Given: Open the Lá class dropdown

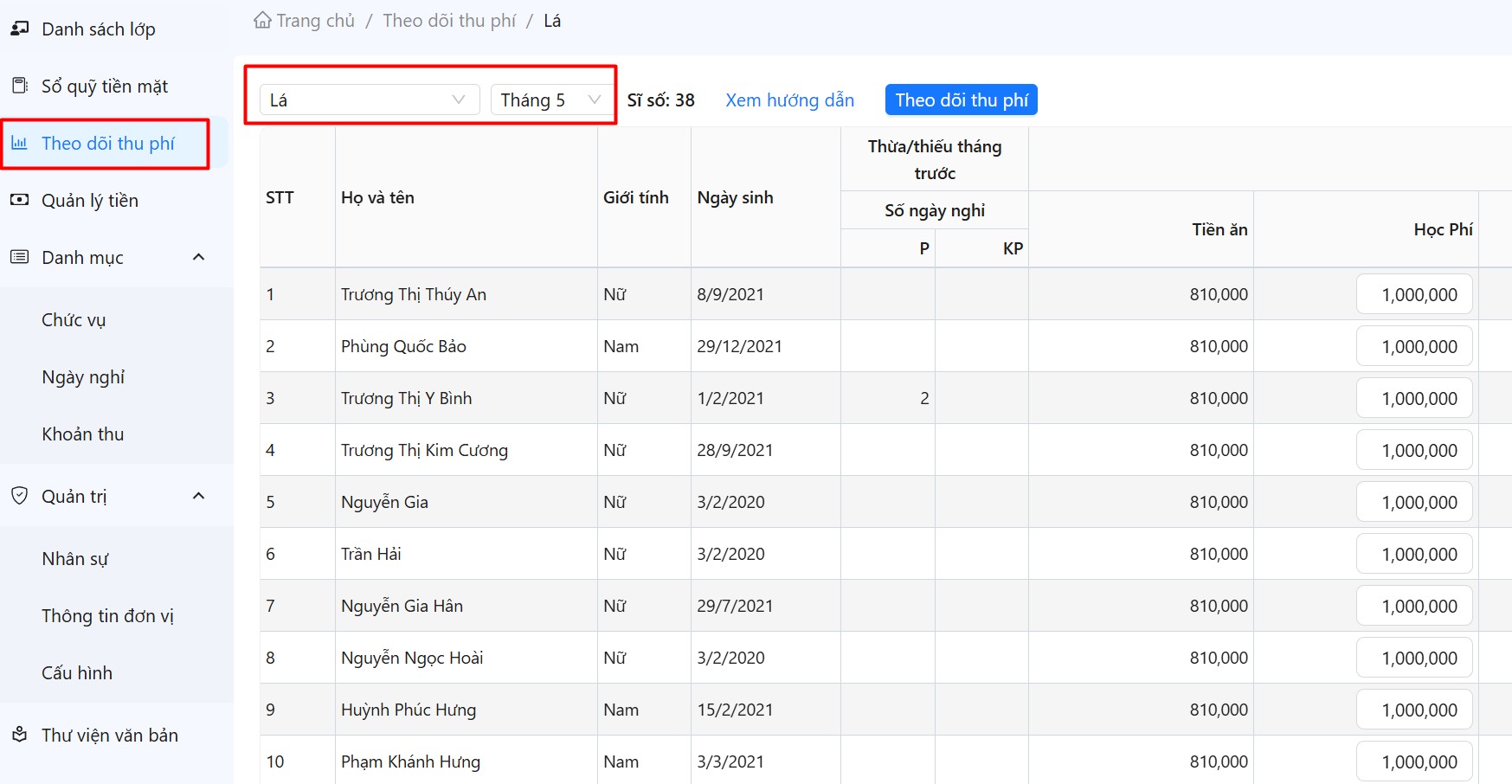Looking at the screenshot, I should (369, 100).
